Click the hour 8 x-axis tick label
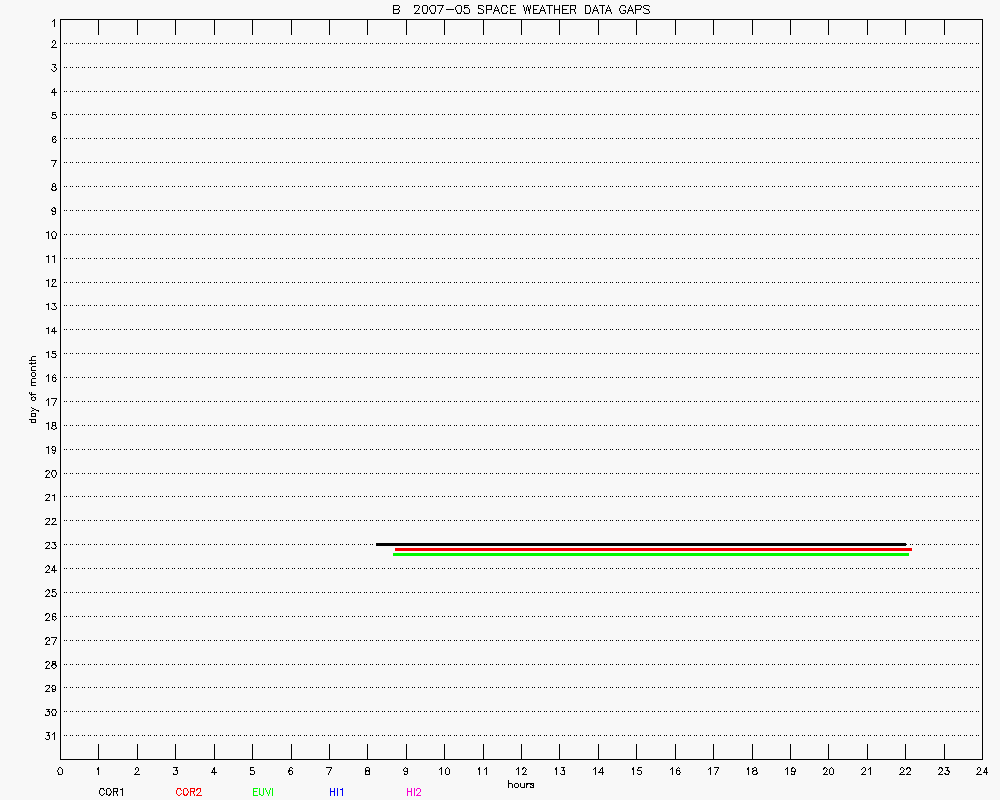The image size is (1000, 800). coord(367,772)
